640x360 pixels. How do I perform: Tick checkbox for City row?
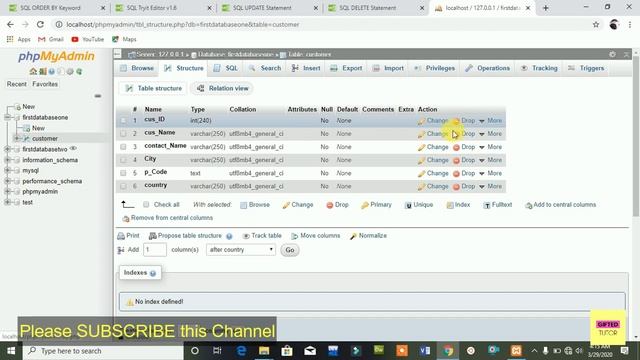[x=123, y=160]
